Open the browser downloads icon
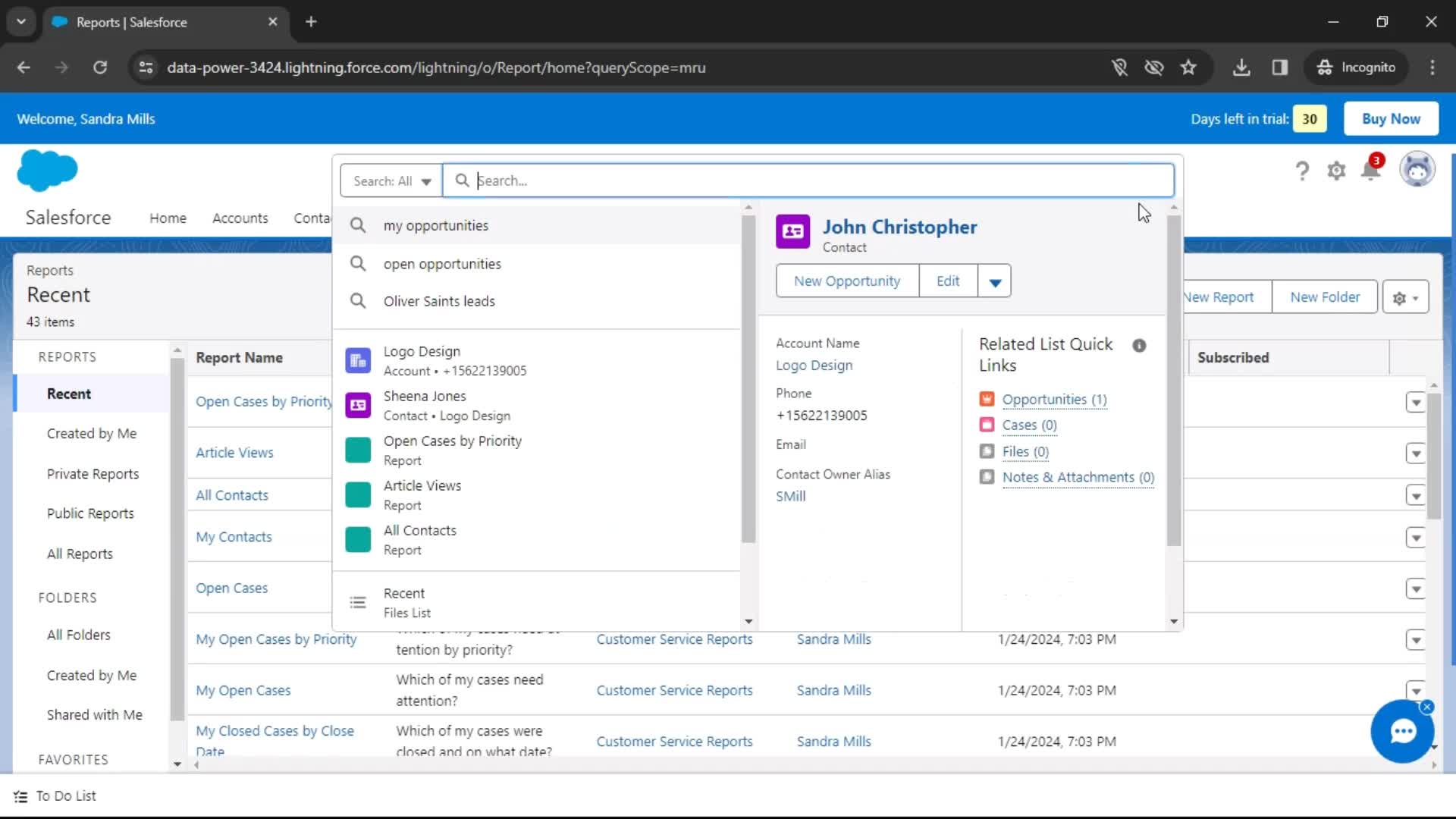This screenshot has height=819, width=1456. [x=1241, y=67]
